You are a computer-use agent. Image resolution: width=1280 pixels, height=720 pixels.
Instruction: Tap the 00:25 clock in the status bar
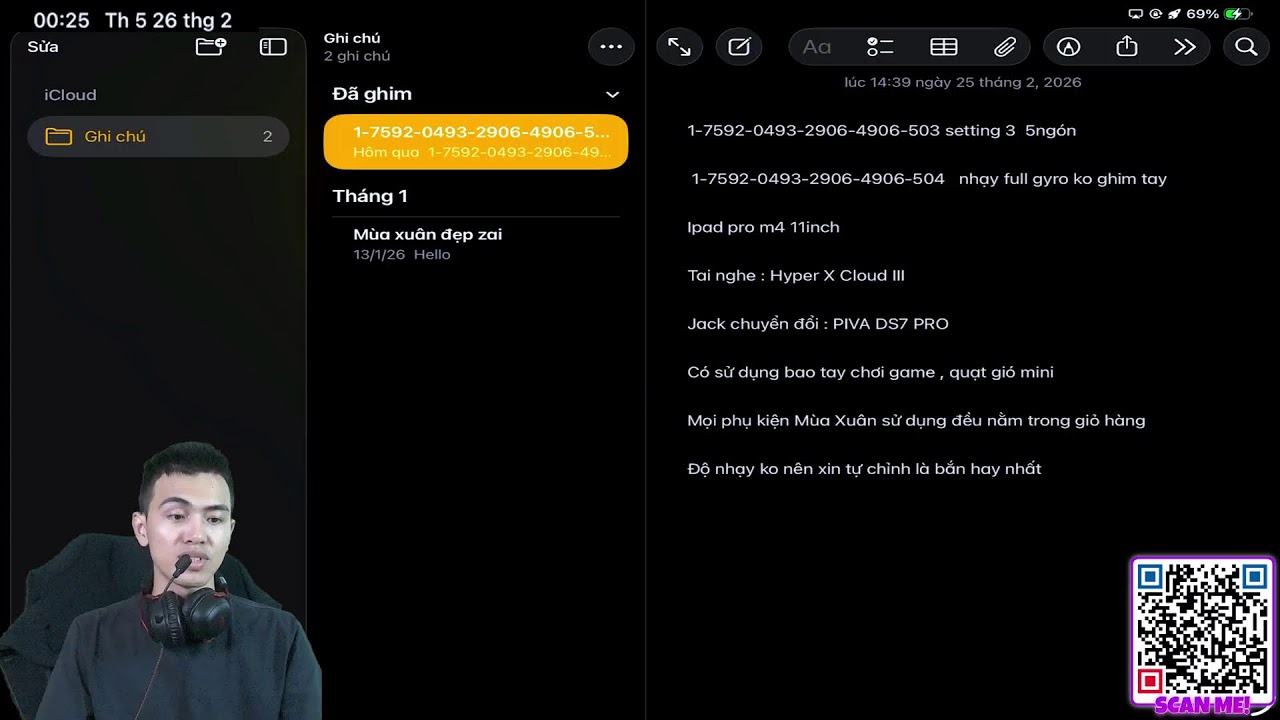(61, 20)
